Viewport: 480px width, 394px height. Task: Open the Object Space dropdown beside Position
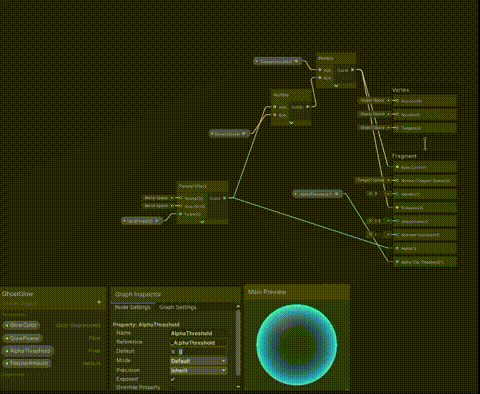(373, 100)
